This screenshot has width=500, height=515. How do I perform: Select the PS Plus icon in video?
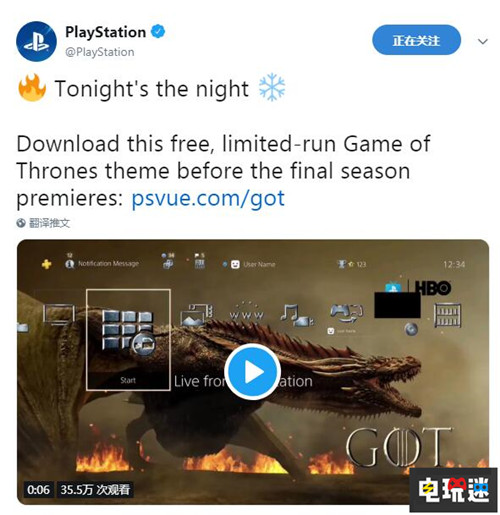point(46,264)
